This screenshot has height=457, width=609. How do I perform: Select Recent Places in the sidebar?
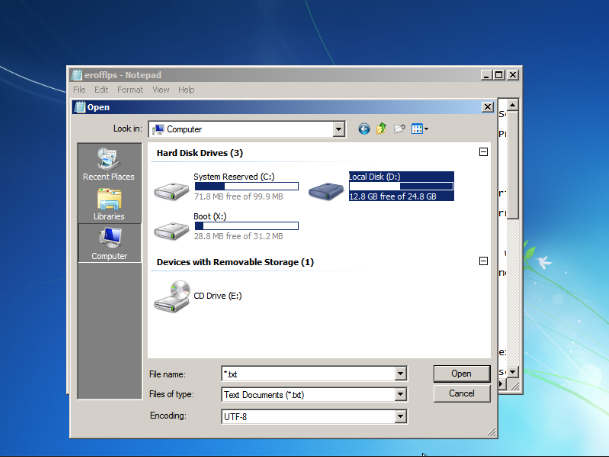pos(109,164)
